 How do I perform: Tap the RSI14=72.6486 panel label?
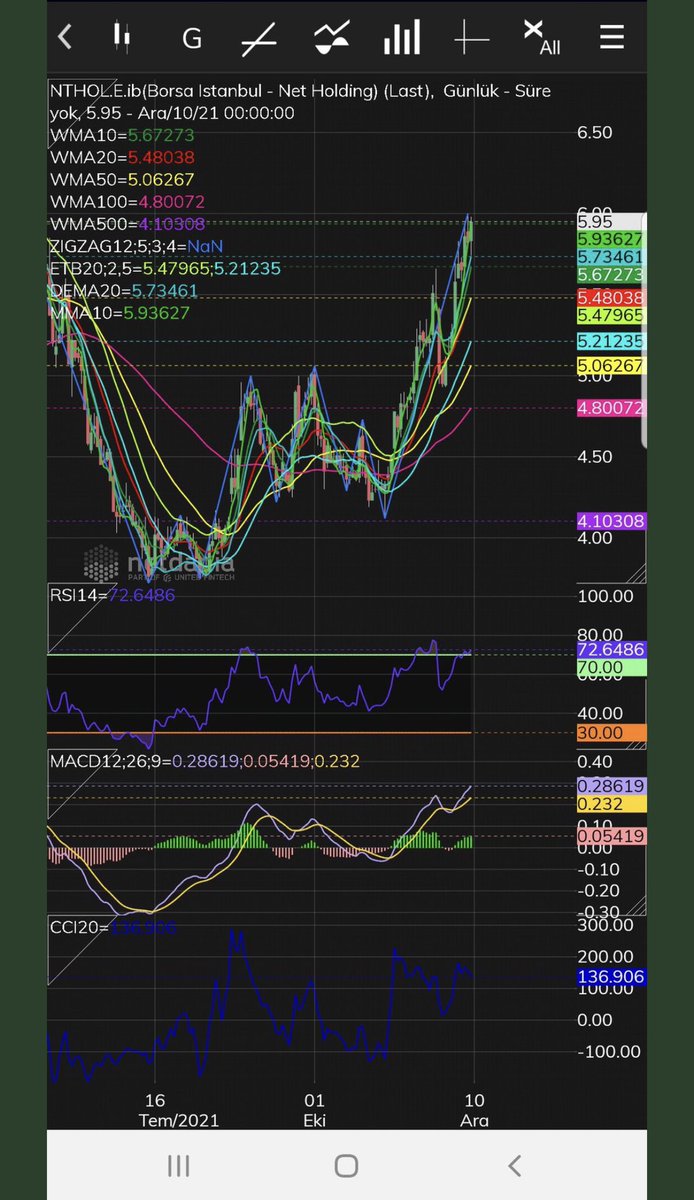[x=112, y=595]
